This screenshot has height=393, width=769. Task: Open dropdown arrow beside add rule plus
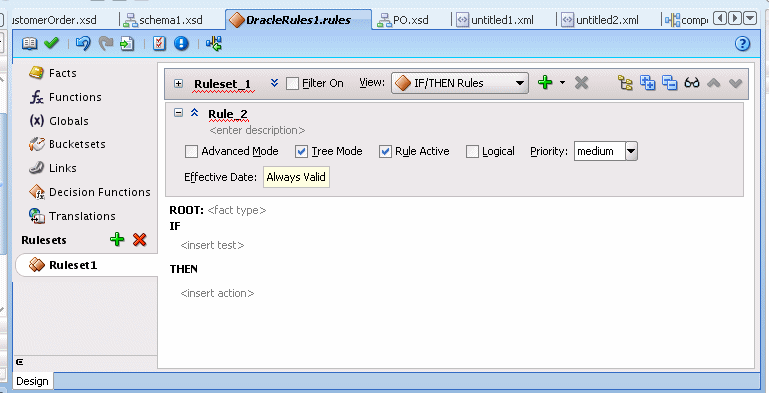pos(562,82)
